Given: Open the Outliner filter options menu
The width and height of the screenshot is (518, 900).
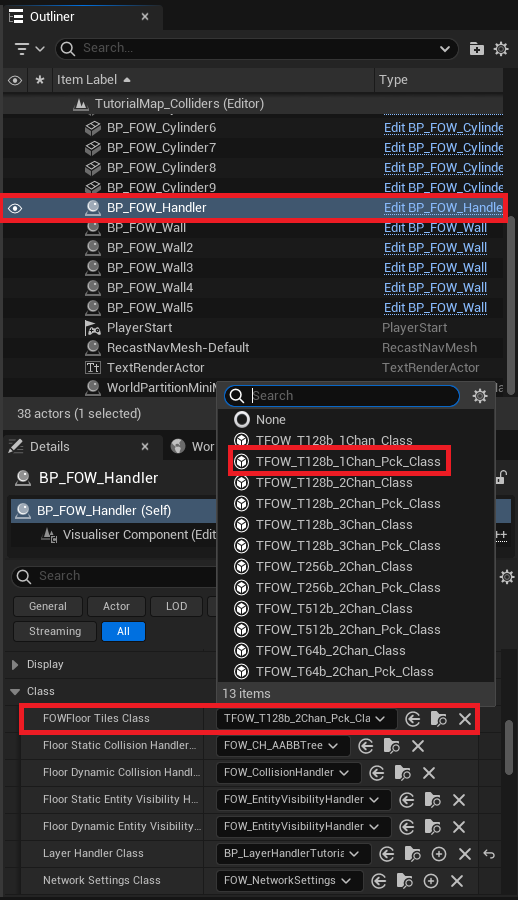Looking at the screenshot, I should tap(29, 49).
